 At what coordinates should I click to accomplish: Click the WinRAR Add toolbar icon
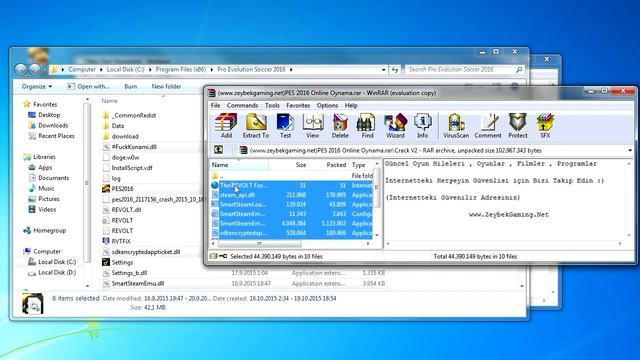[x=226, y=126]
